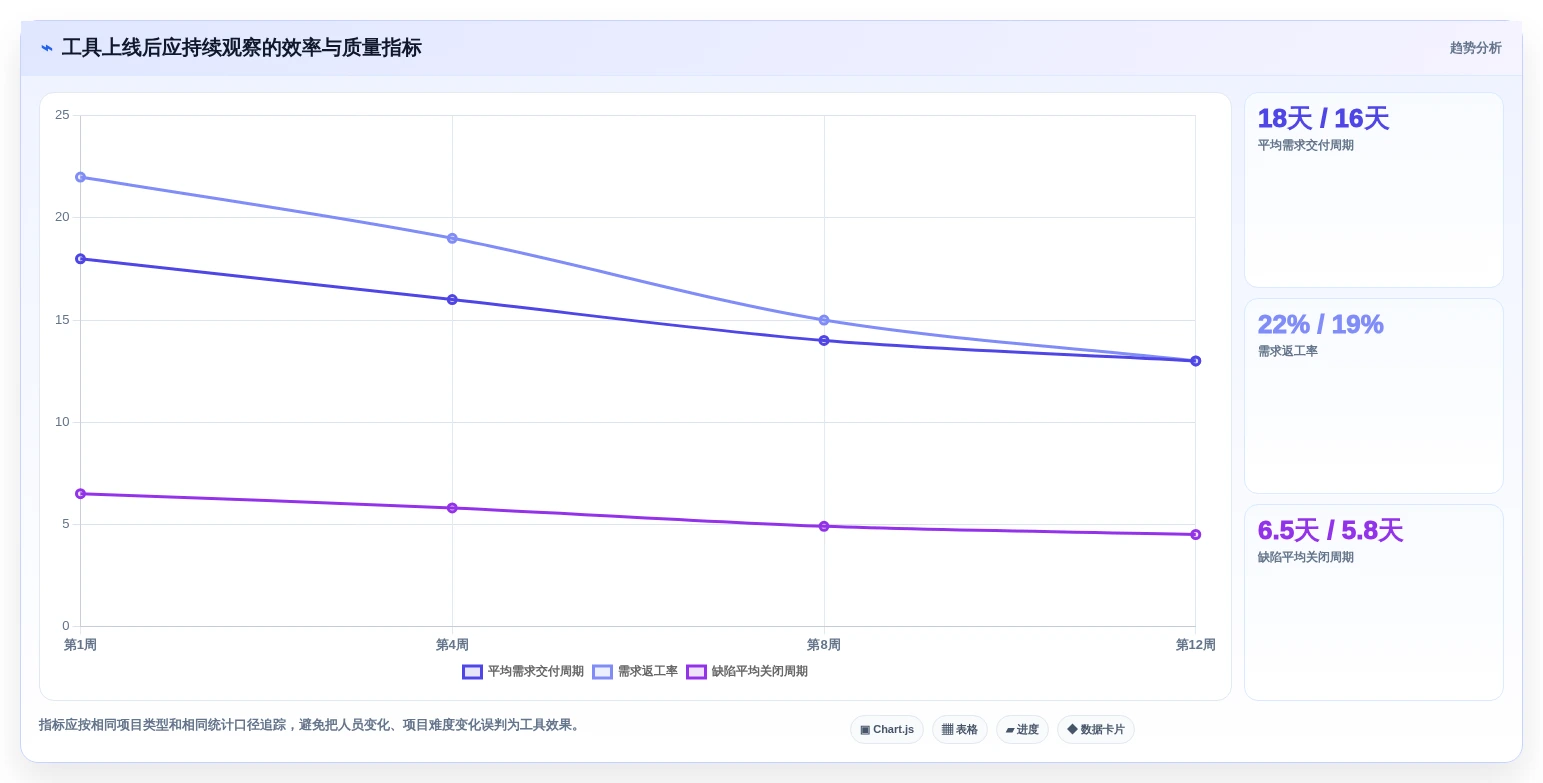Click the footnote starting 指标应按相同项目类型
Viewport: 1543px width, 783px height.
311,725
